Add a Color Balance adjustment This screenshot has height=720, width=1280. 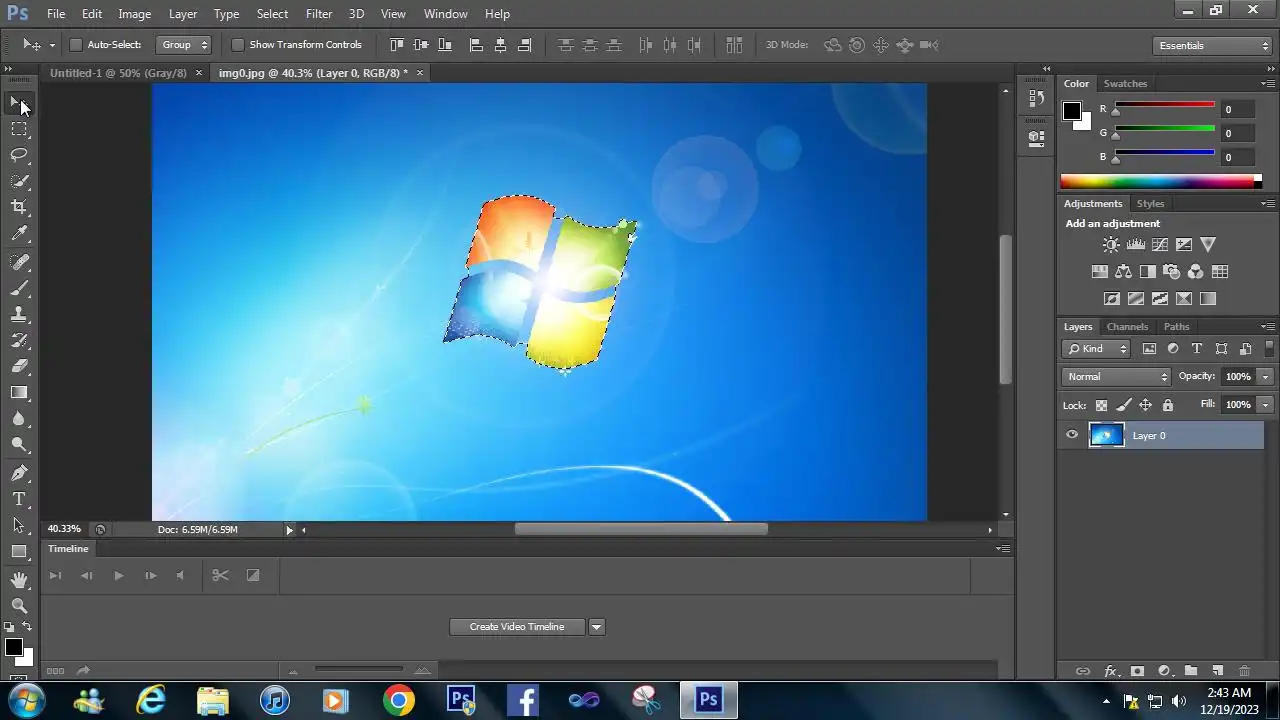(x=1123, y=271)
